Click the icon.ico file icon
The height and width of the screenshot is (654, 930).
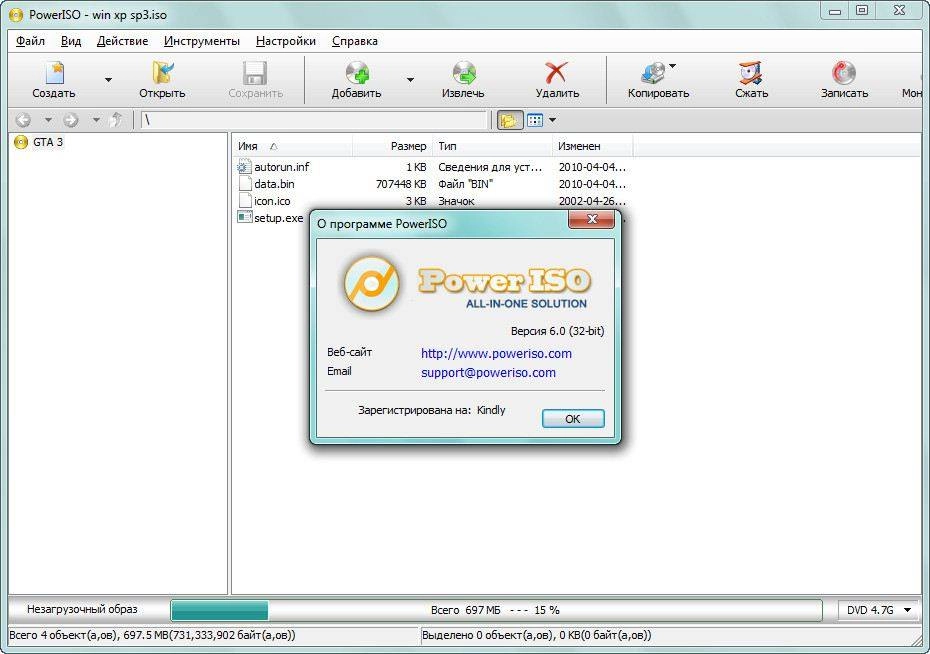[x=244, y=201]
